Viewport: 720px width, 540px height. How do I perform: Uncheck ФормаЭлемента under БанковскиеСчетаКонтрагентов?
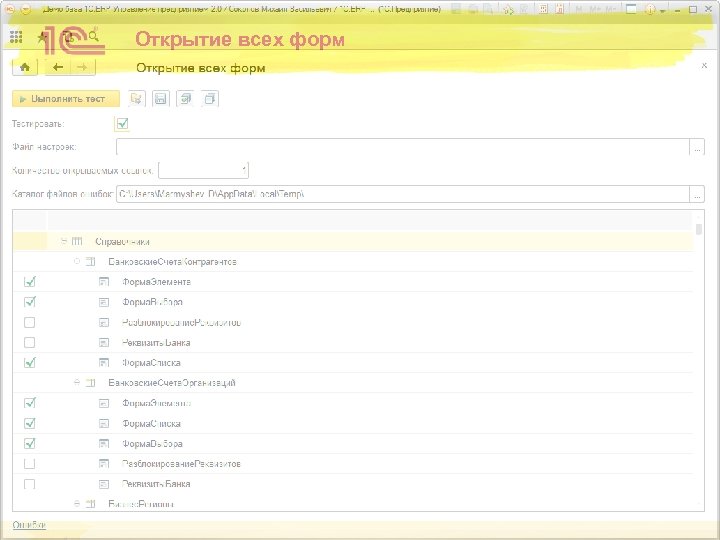coord(30,281)
